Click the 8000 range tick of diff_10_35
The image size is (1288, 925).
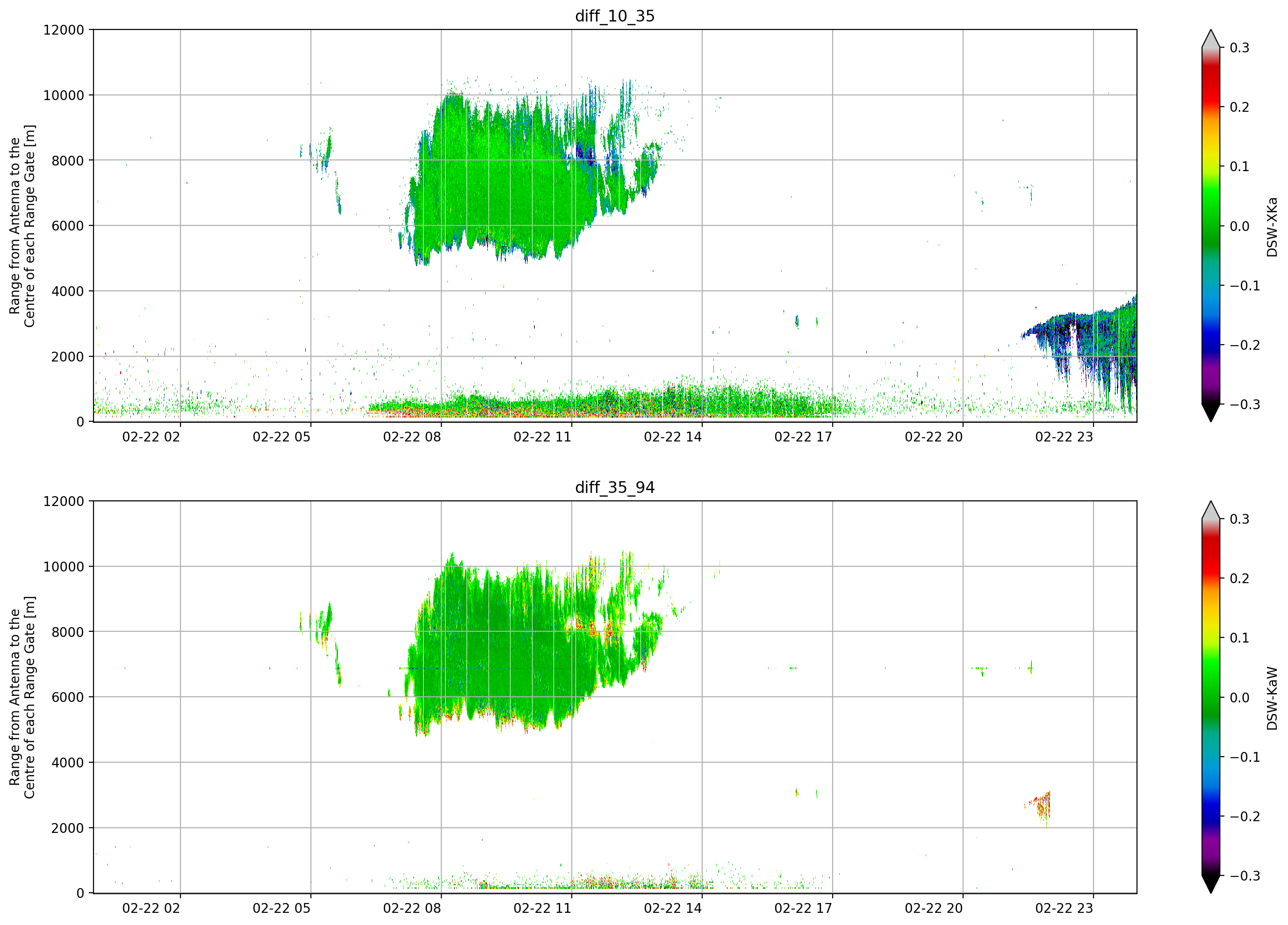(x=68, y=161)
